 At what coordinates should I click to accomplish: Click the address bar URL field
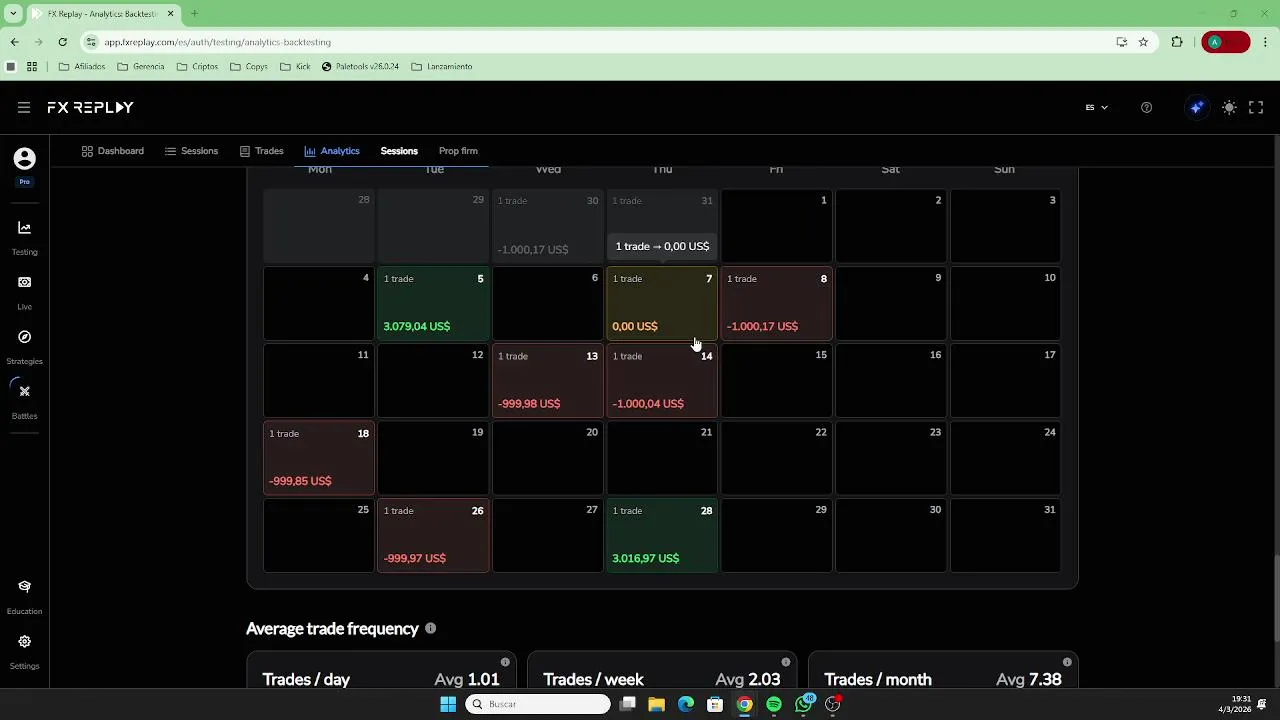(x=600, y=42)
